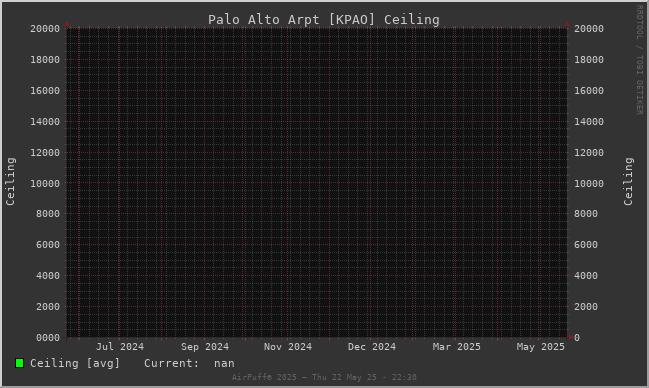Select the Mar 2025 axis label
649x388 pixels.
tap(457, 347)
